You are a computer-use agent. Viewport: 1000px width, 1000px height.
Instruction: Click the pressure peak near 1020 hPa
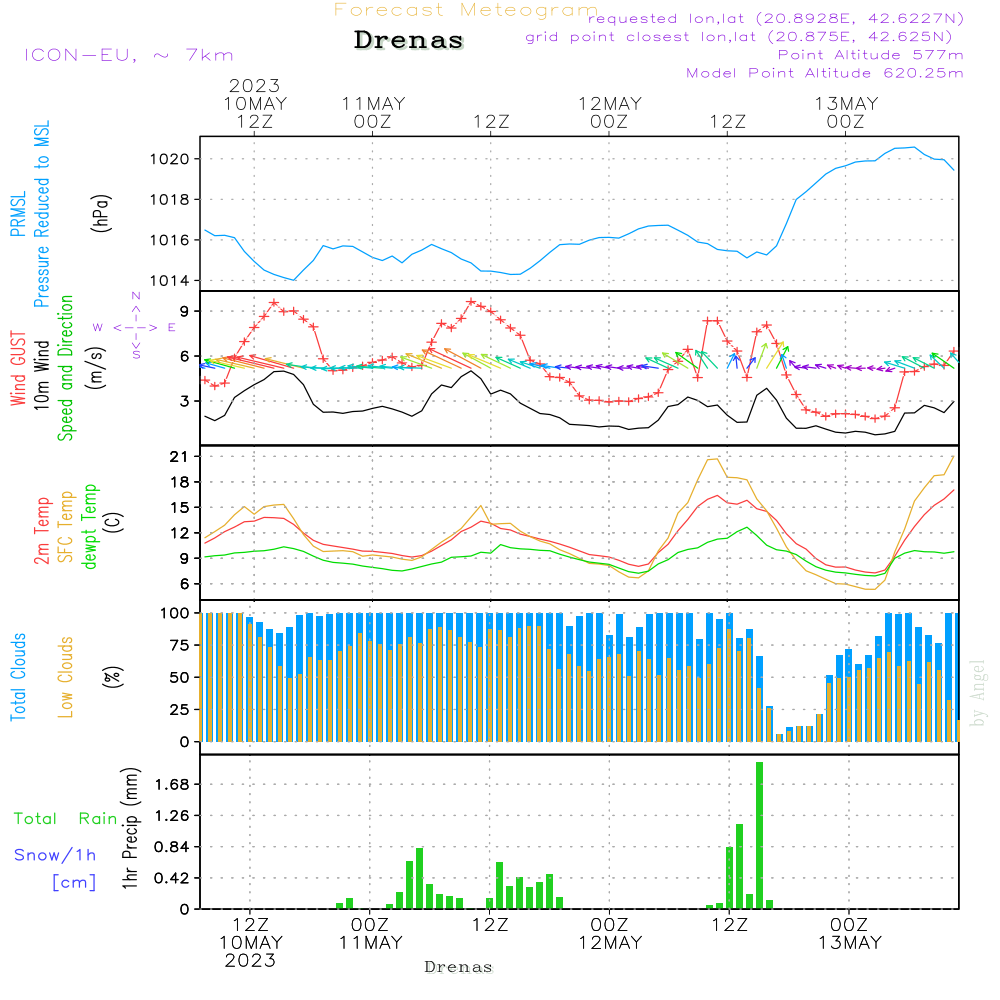(x=914, y=147)
